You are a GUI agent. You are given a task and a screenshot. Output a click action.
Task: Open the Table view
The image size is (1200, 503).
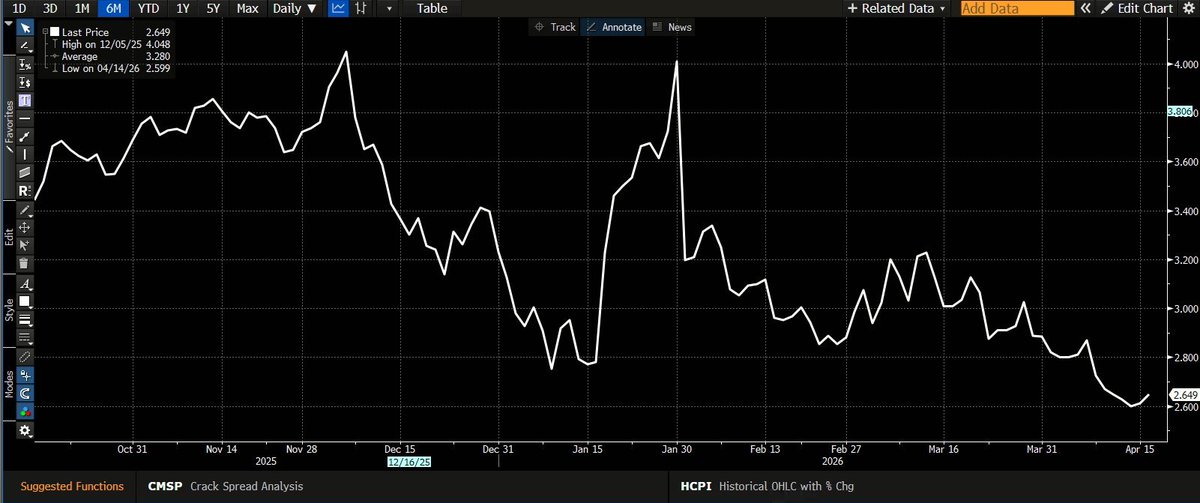point(432,8)
